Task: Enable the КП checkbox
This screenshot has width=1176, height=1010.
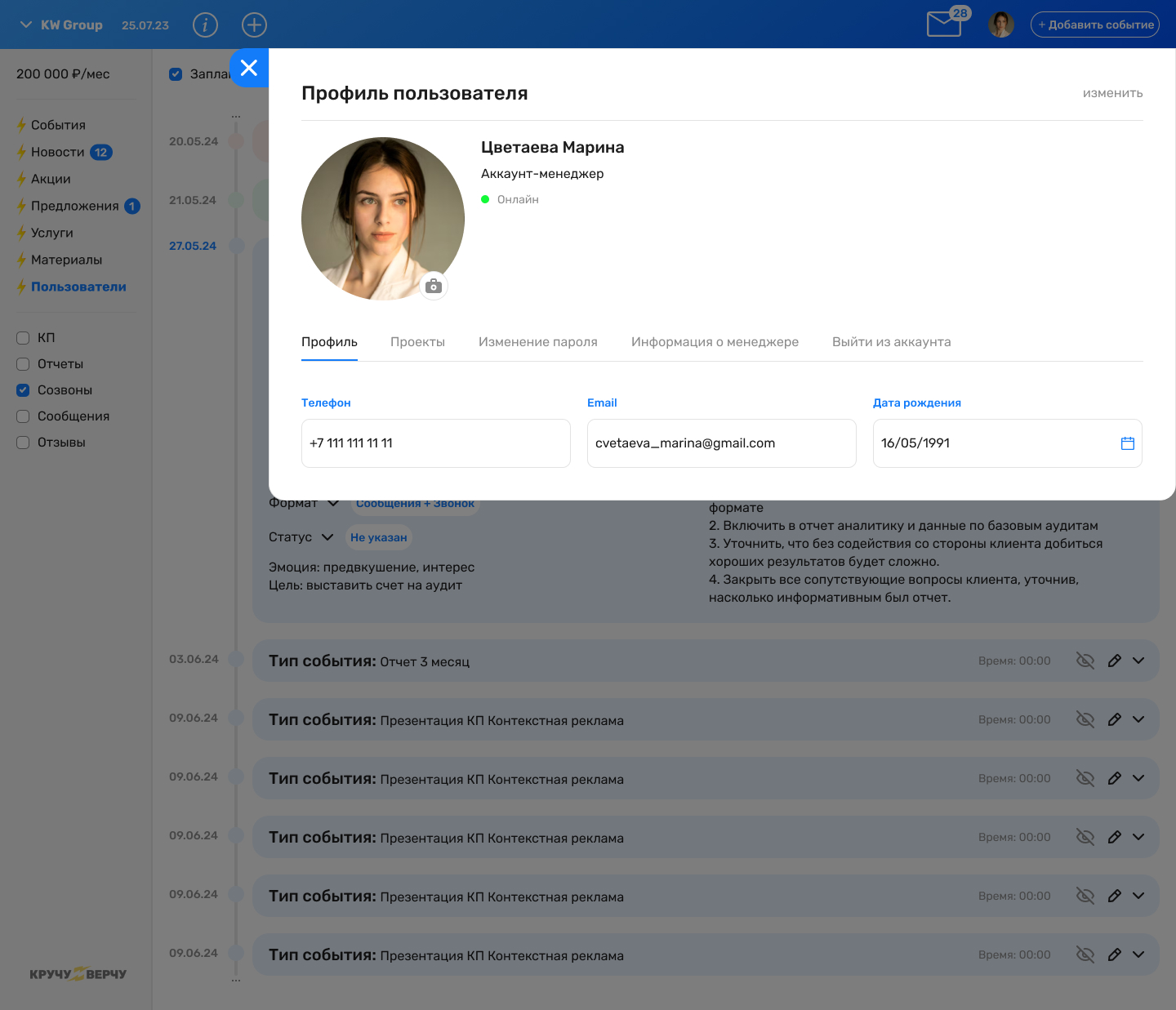Action: coord(23,337)
